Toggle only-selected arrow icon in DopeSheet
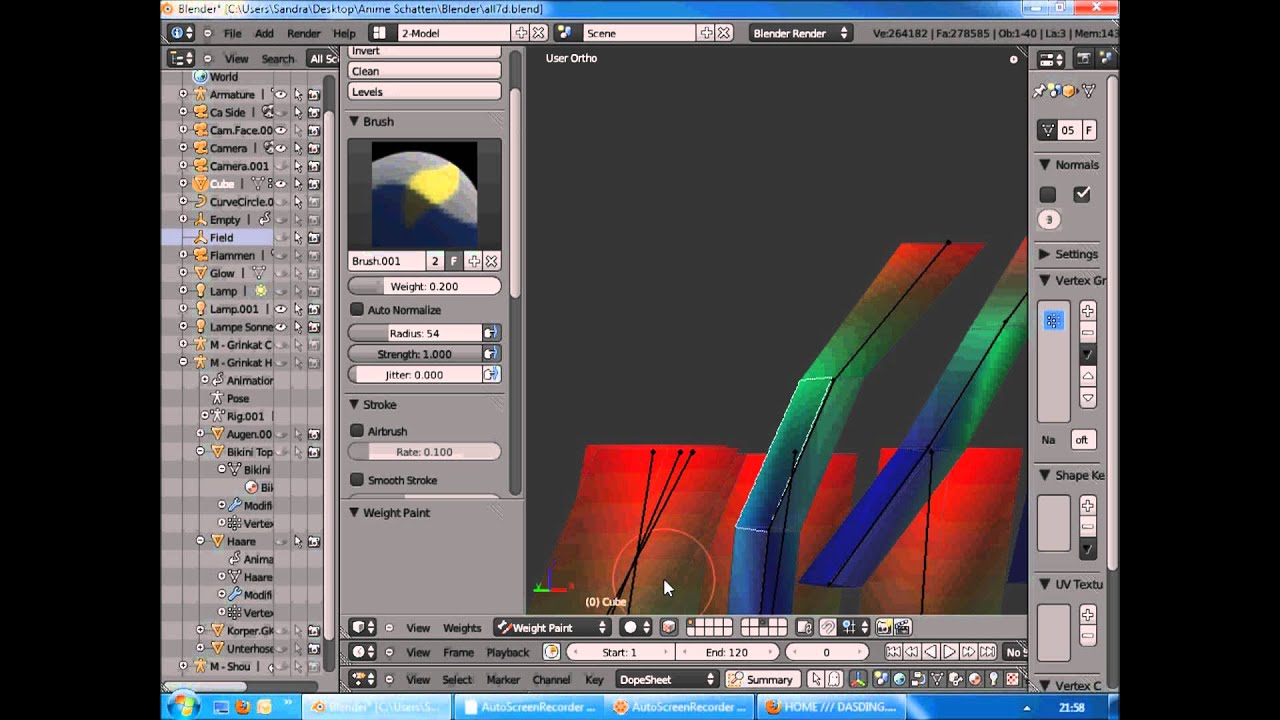This screenshot has height=720, width=1280. (x=816, y=679)
